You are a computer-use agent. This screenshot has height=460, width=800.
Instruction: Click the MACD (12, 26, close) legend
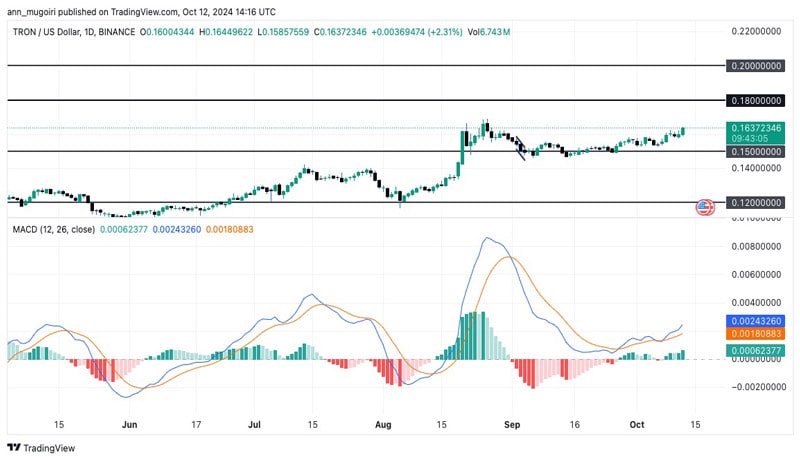(x=54, y=229)
